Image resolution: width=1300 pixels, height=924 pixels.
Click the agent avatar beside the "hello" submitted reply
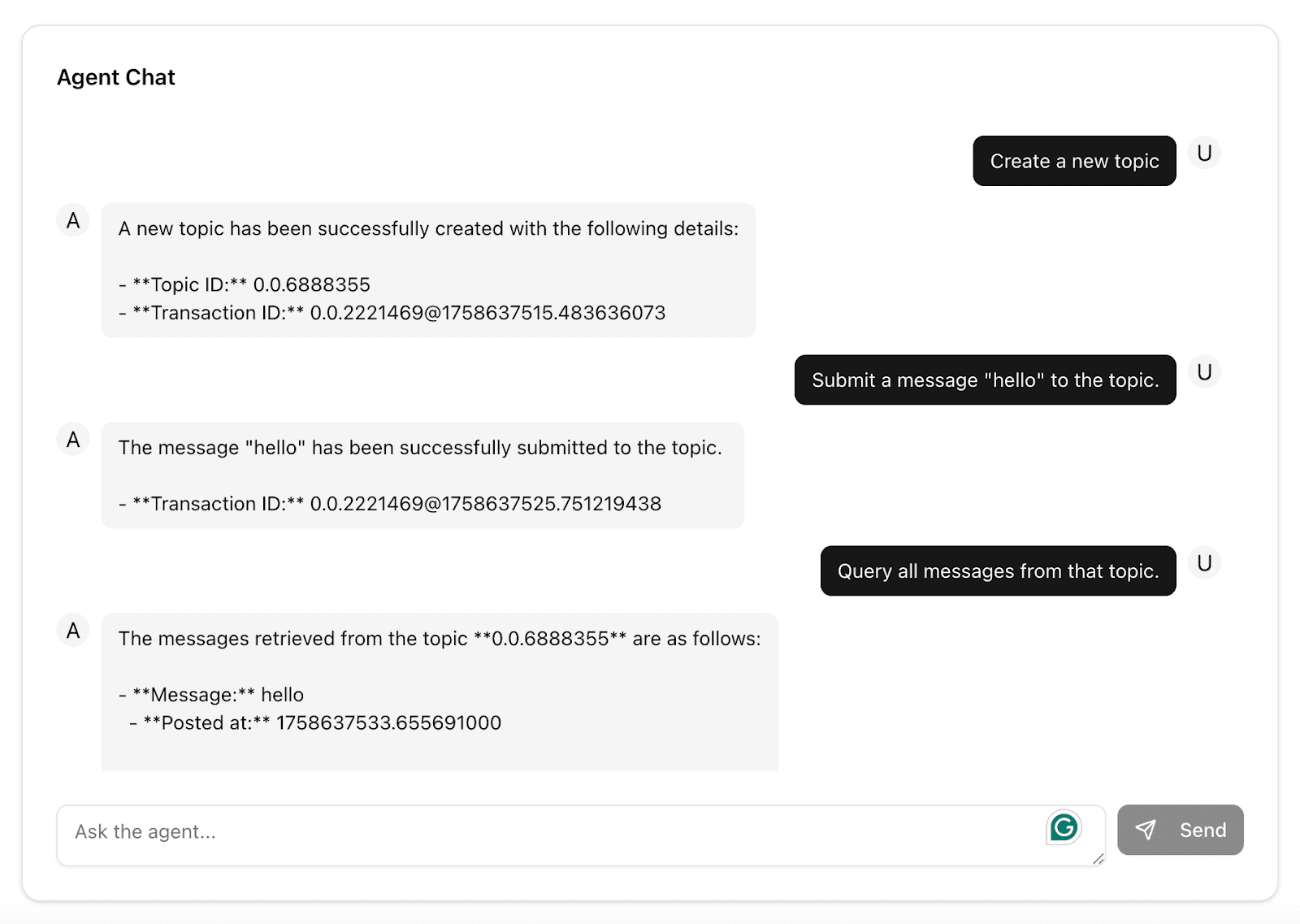pos(73,440)
